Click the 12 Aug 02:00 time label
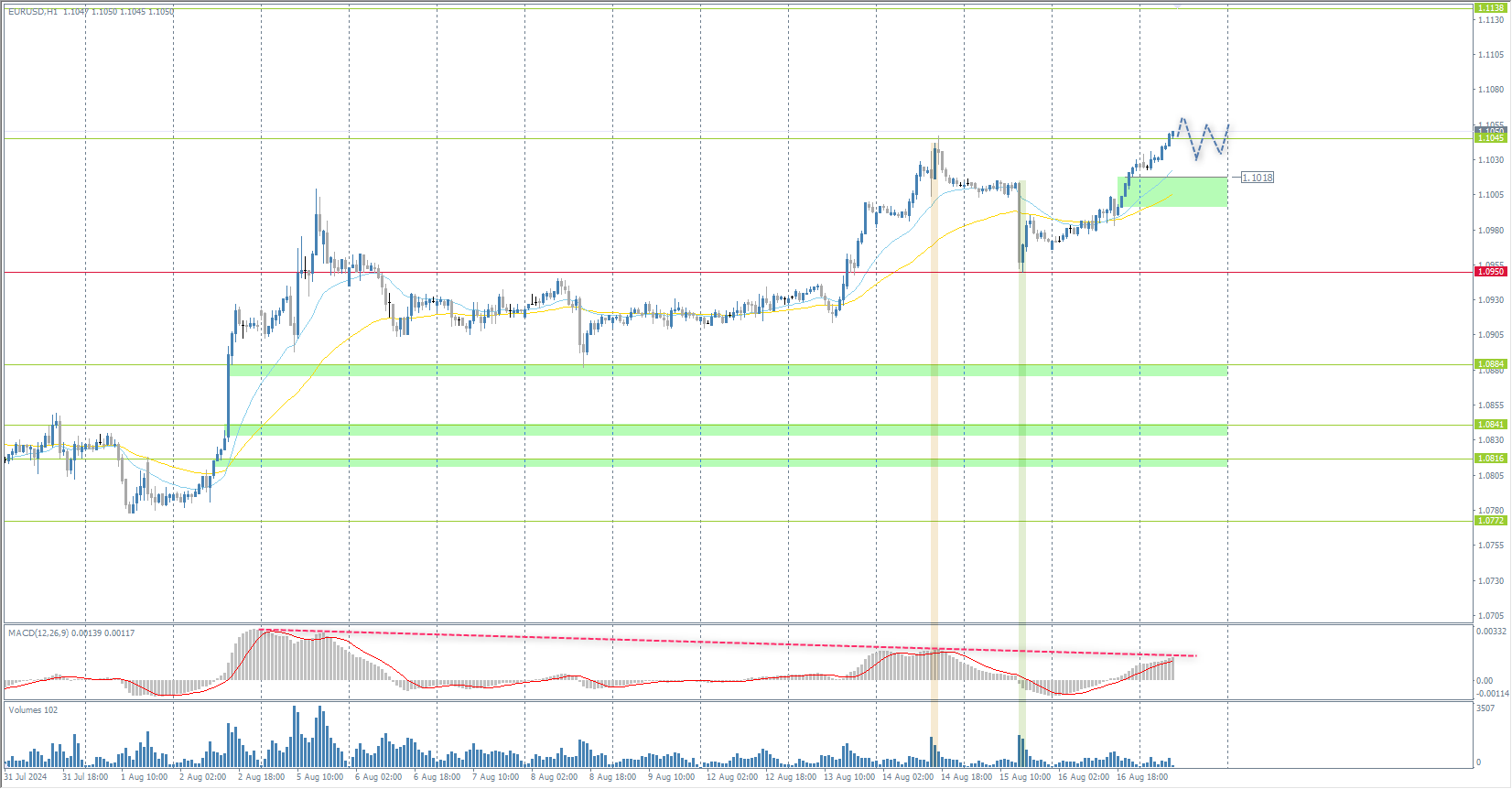The height and width of the screenshot is (789, 1512). pyautogui.click(x=732, y=777)
